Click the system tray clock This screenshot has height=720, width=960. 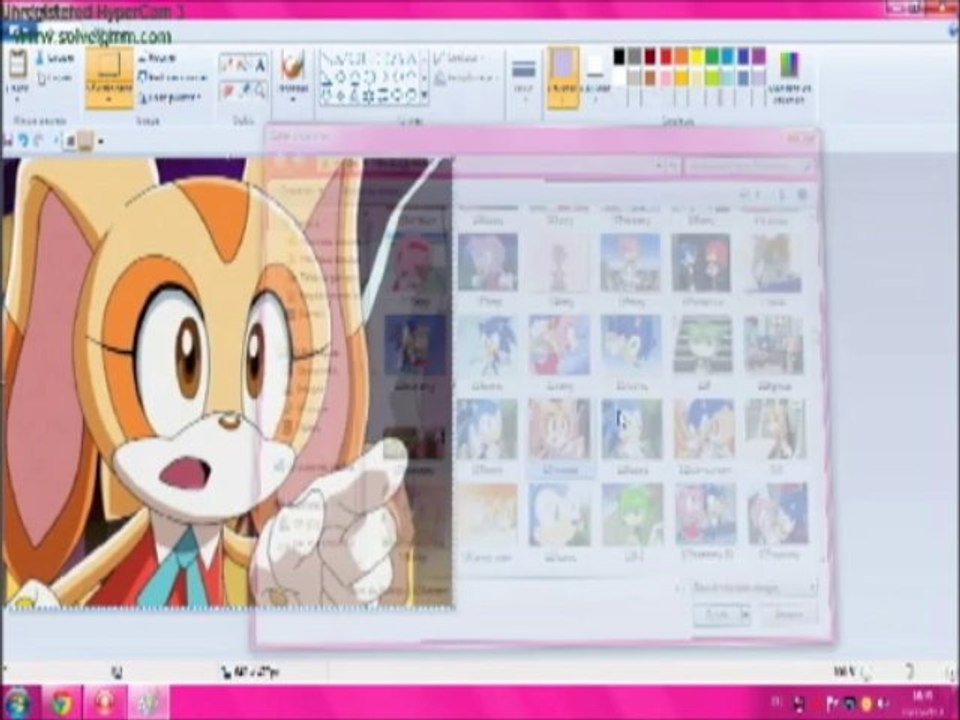923,703
